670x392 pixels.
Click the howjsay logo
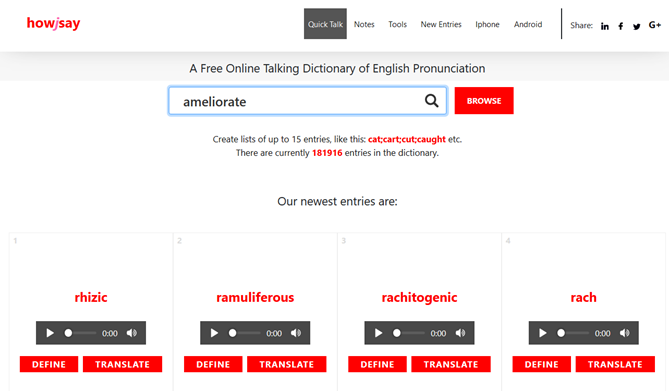pyautogui.click(x=53, y=24)
